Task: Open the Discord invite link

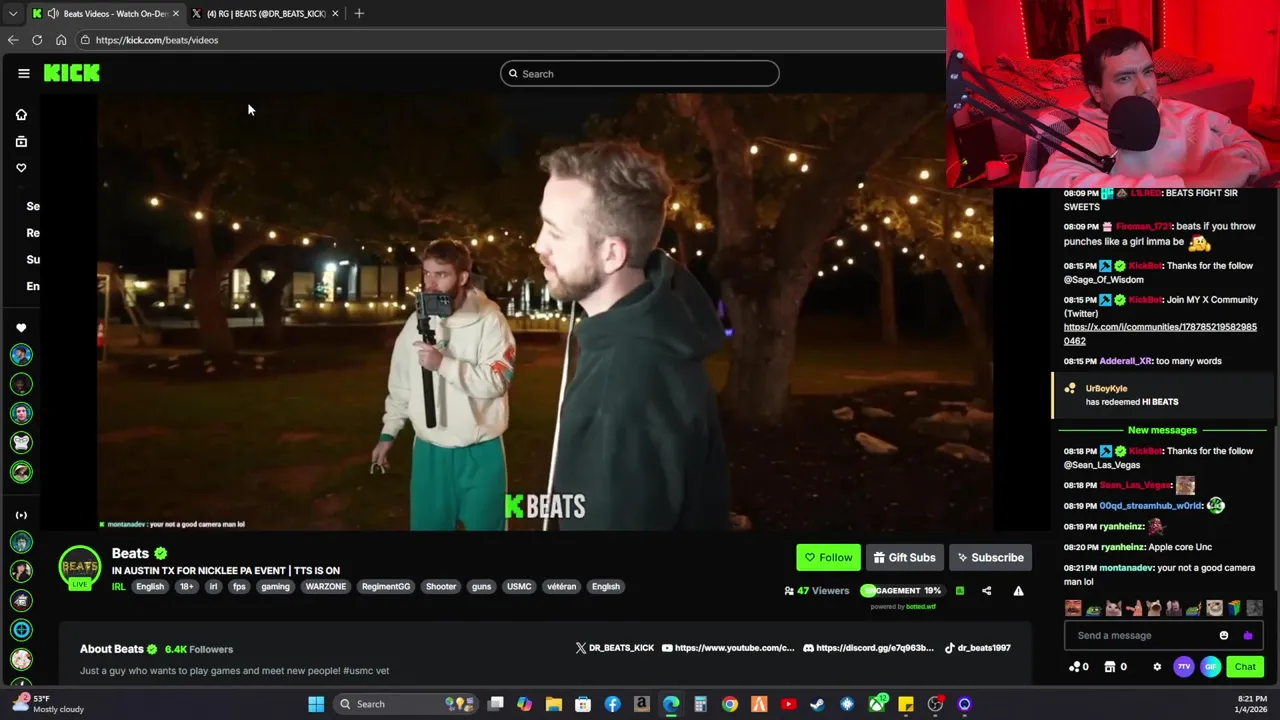Action: (869, 648)
